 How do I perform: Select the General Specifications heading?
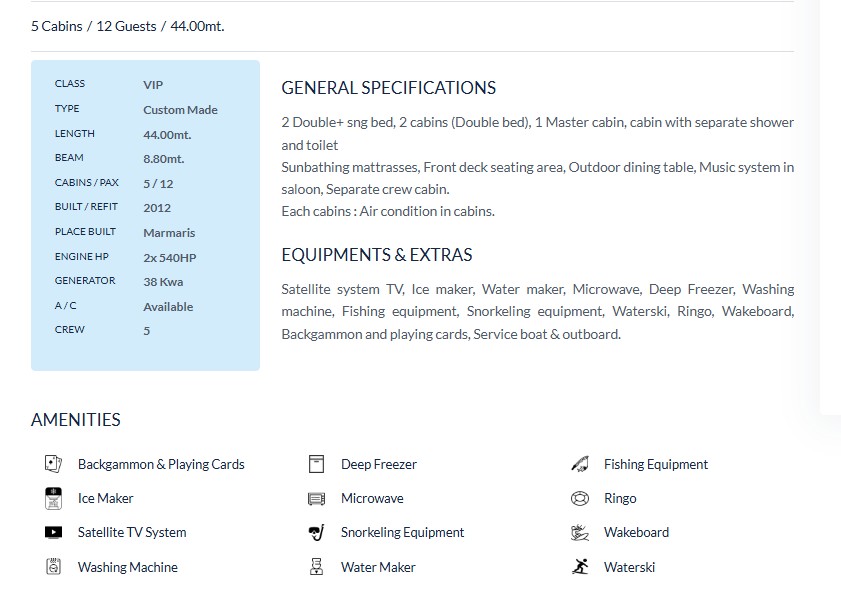388,87
